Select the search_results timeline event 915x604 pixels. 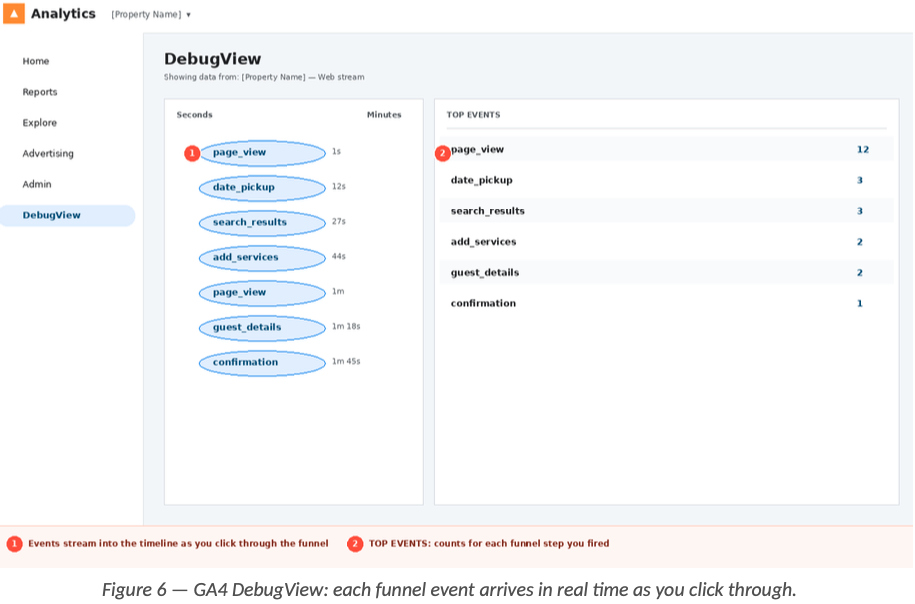tap(262, 223)
